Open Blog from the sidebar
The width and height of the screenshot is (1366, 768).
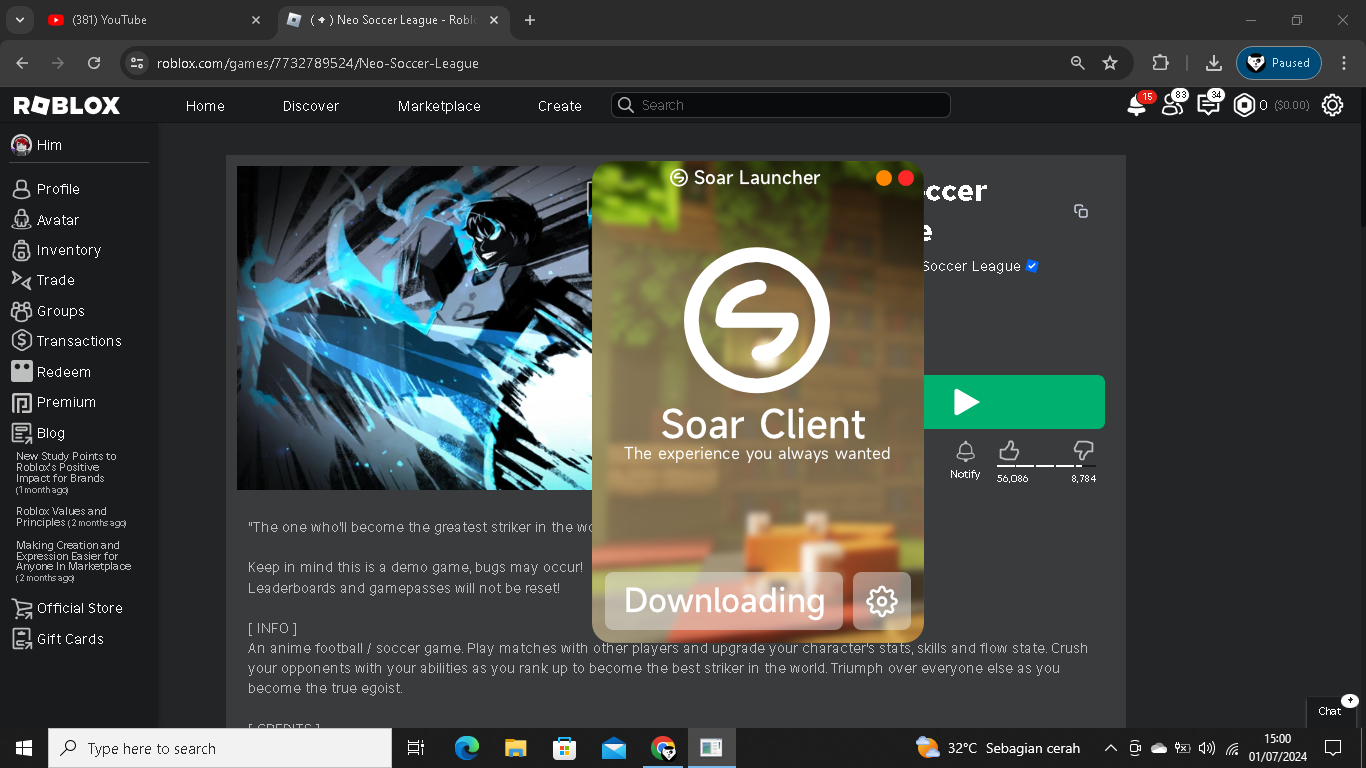(x=39, y=433)
